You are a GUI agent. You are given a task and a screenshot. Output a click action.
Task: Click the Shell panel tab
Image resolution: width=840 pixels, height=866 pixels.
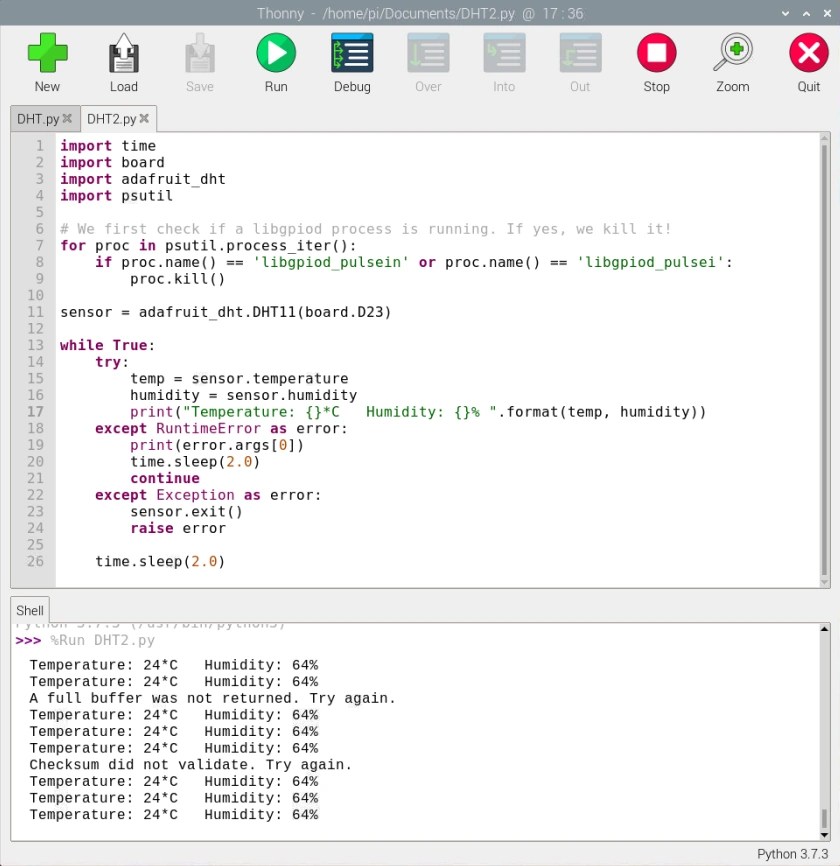pos(29,610)
